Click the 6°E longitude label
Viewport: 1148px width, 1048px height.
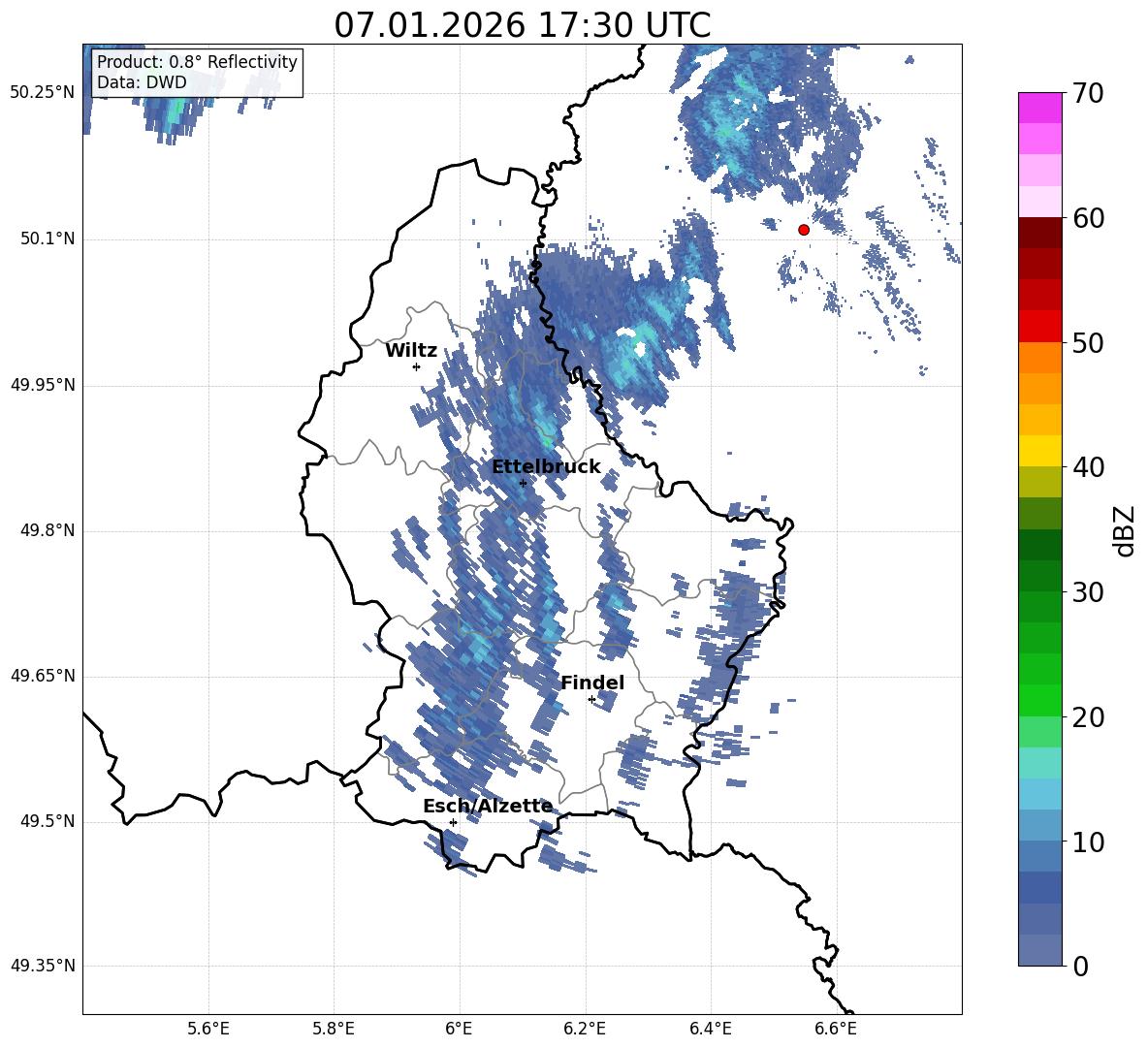pyautogui.click(x=459, y=1029)
